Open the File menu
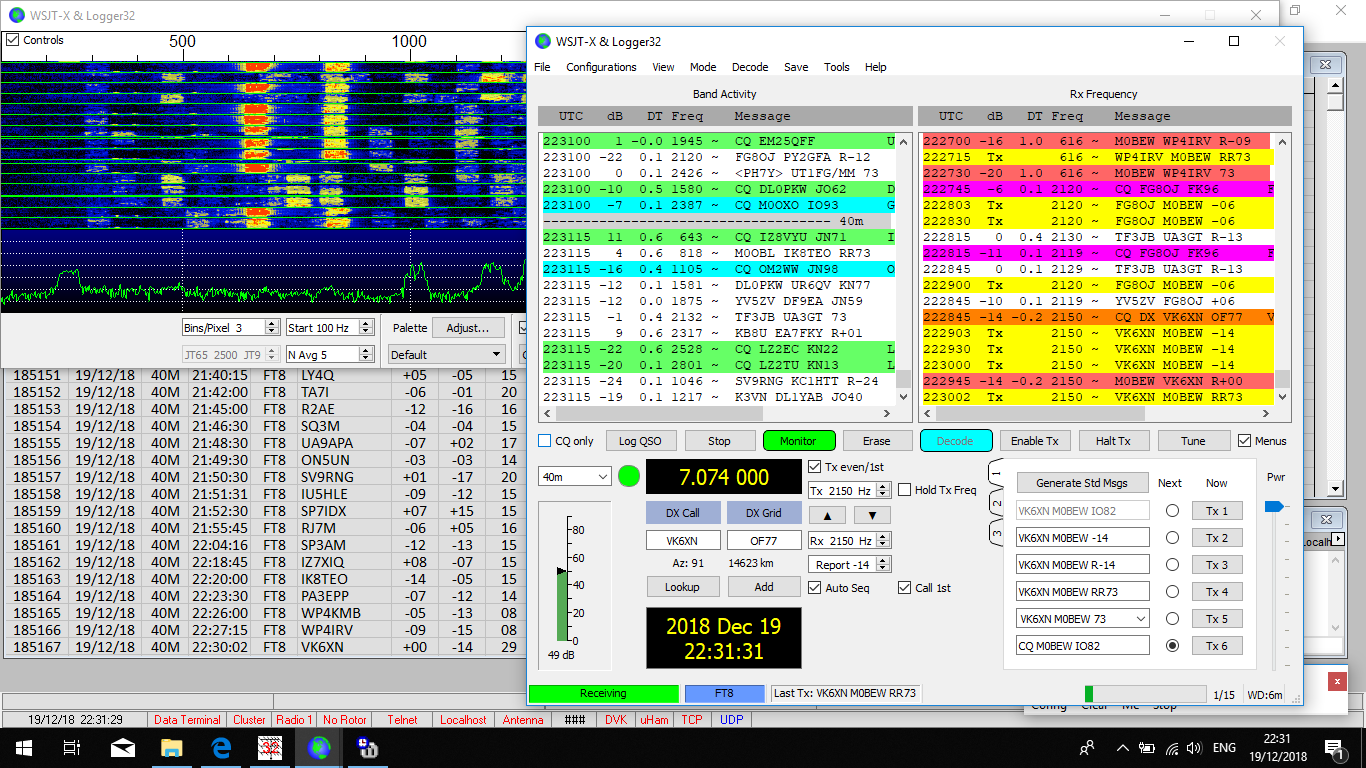The height and width of the screenshot is (768, 1366). click(x=542, y=67)
